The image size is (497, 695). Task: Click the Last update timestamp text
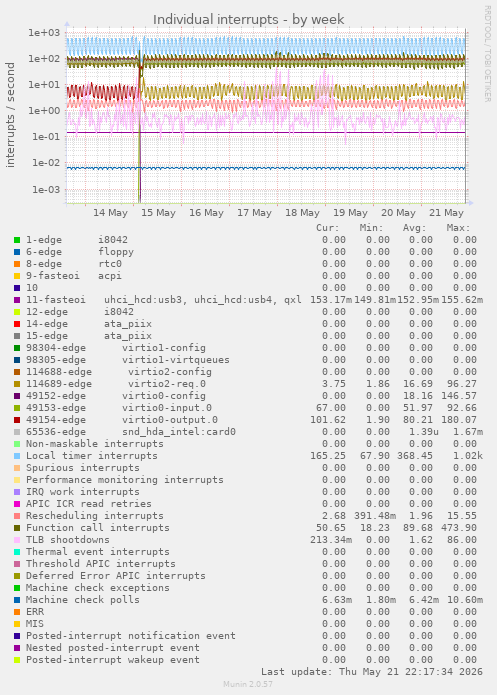pos(372,672)
